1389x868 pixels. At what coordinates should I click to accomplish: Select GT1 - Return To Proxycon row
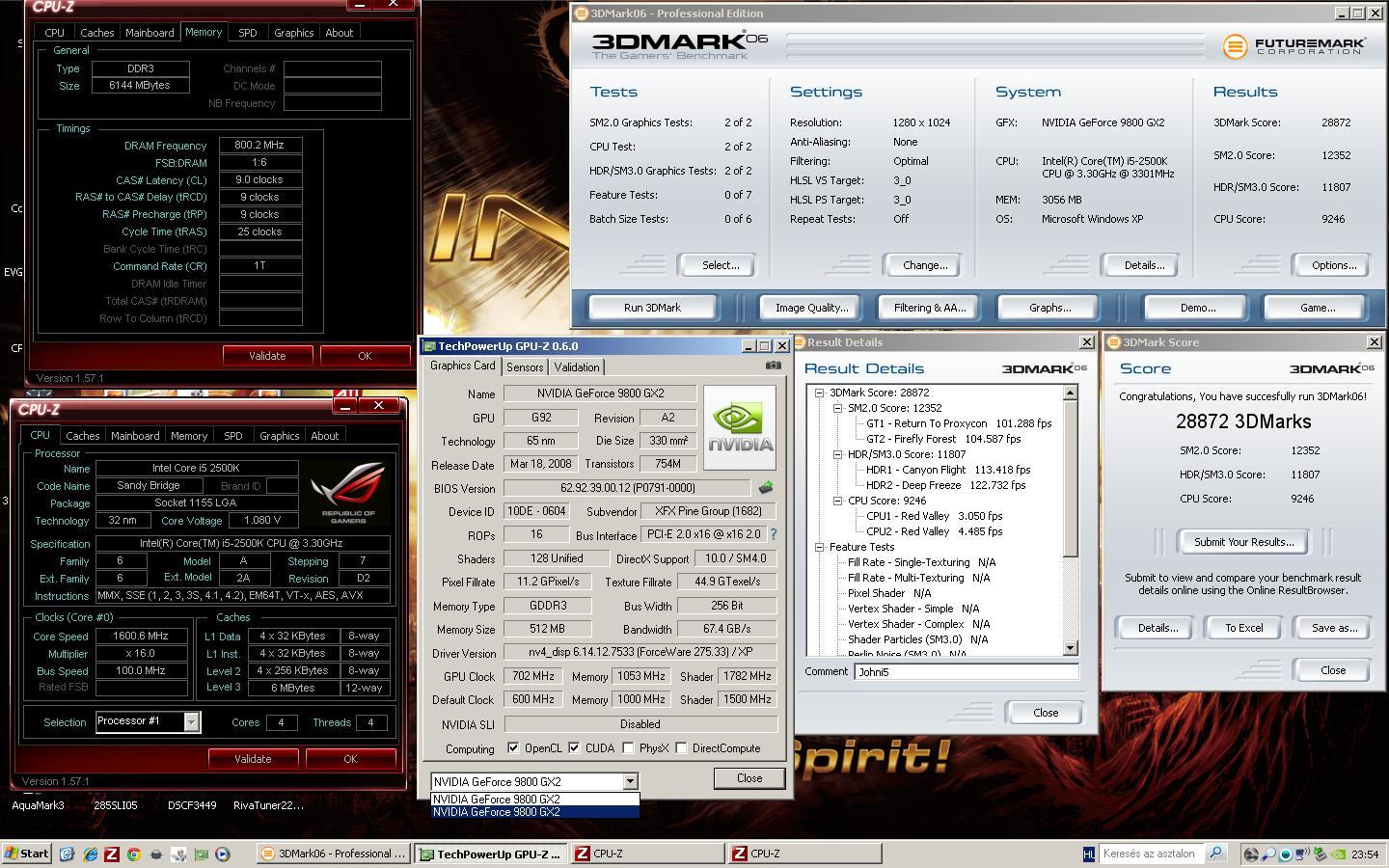959,423
